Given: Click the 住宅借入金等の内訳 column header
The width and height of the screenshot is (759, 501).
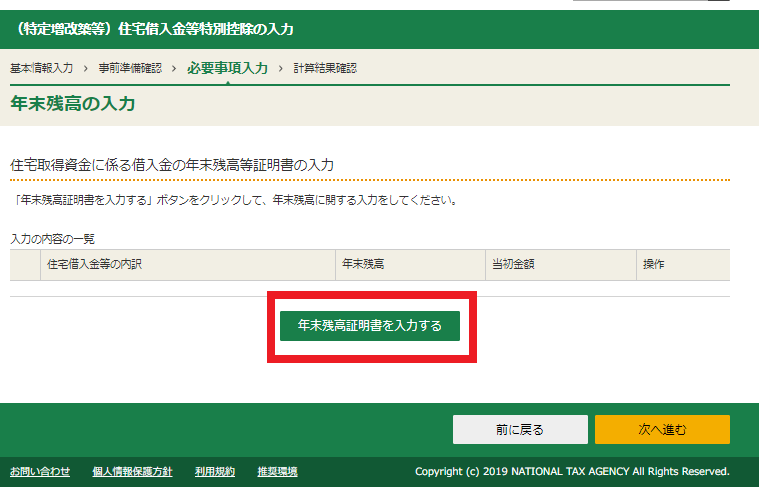Looking at the screenshot, I should pyautogui.click(x=188, y=264).
